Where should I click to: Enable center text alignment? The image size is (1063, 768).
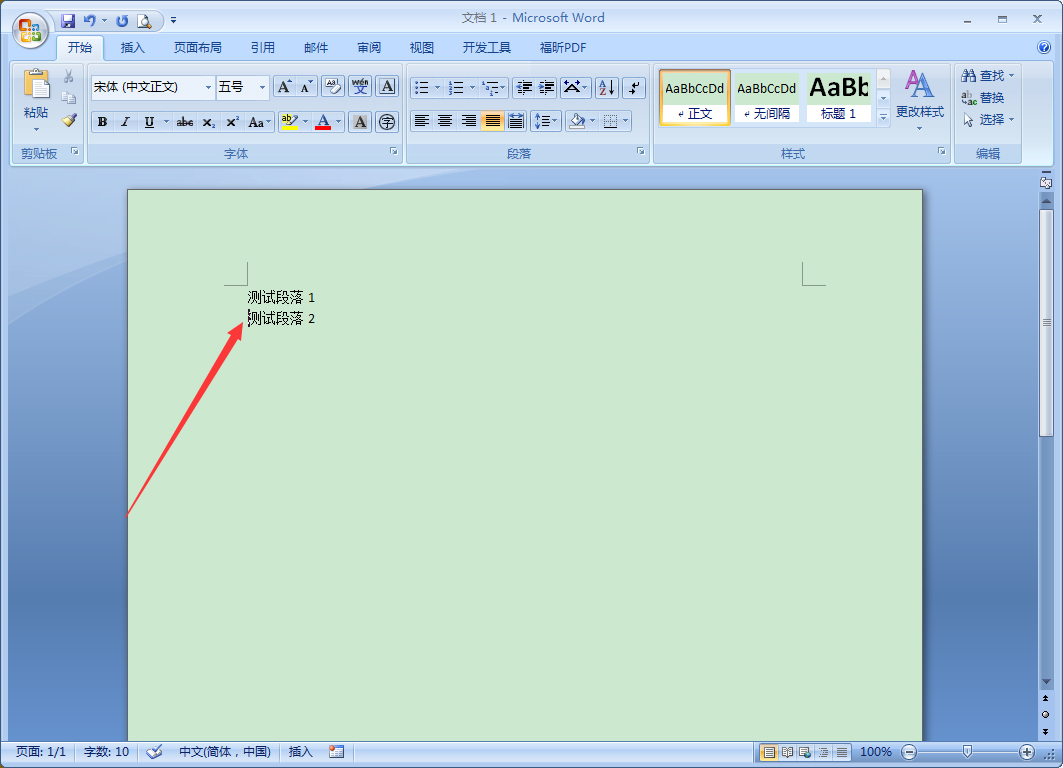click(444, 121)
